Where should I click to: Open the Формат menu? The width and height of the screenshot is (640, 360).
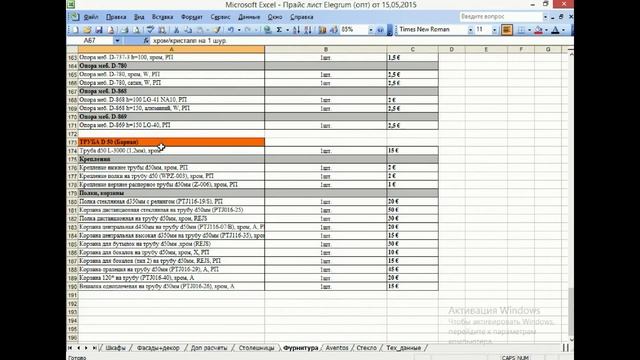(191, 17)
